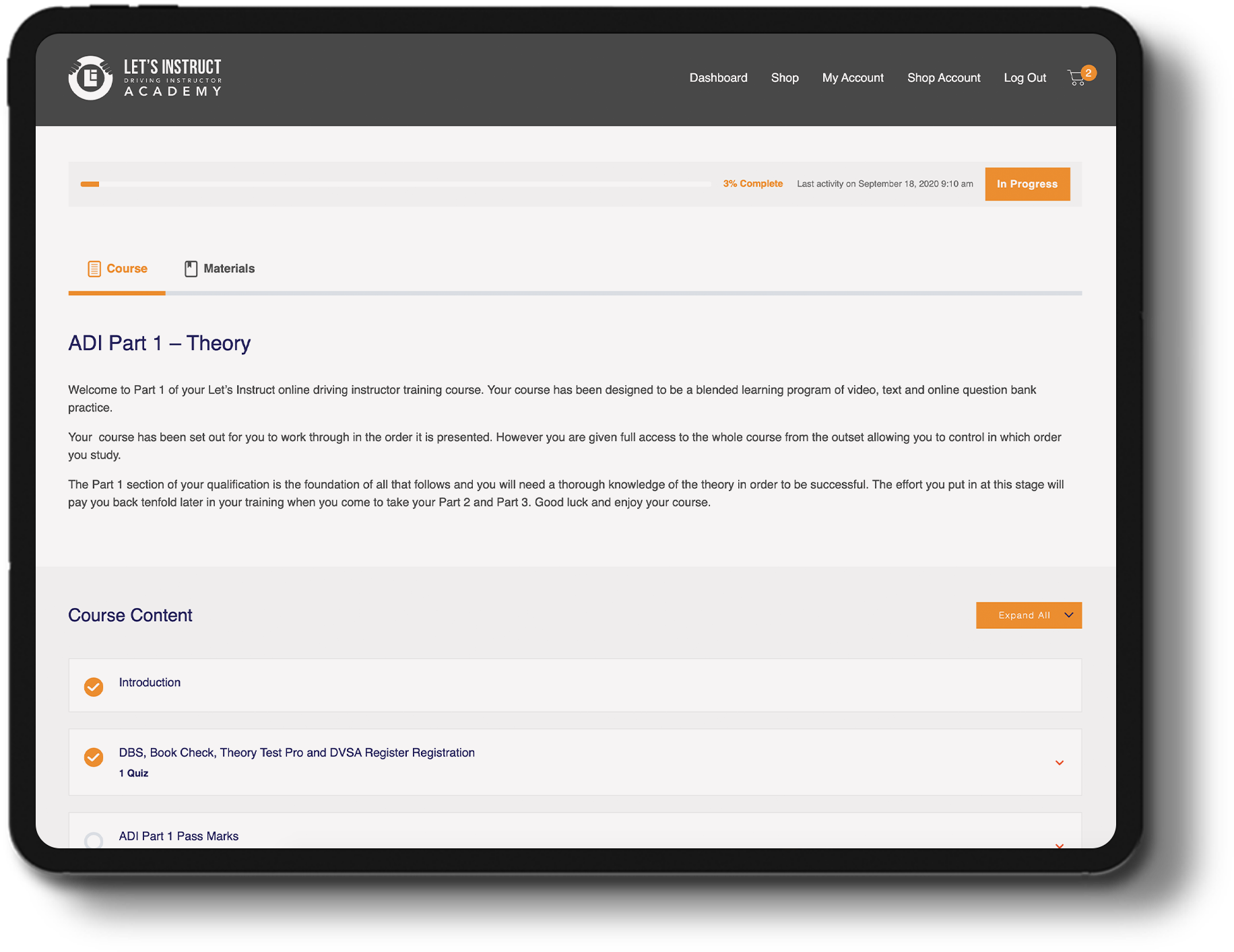Click the Log Out link
Viewport: 1234px width, 952px height.
pos(1025,78)
